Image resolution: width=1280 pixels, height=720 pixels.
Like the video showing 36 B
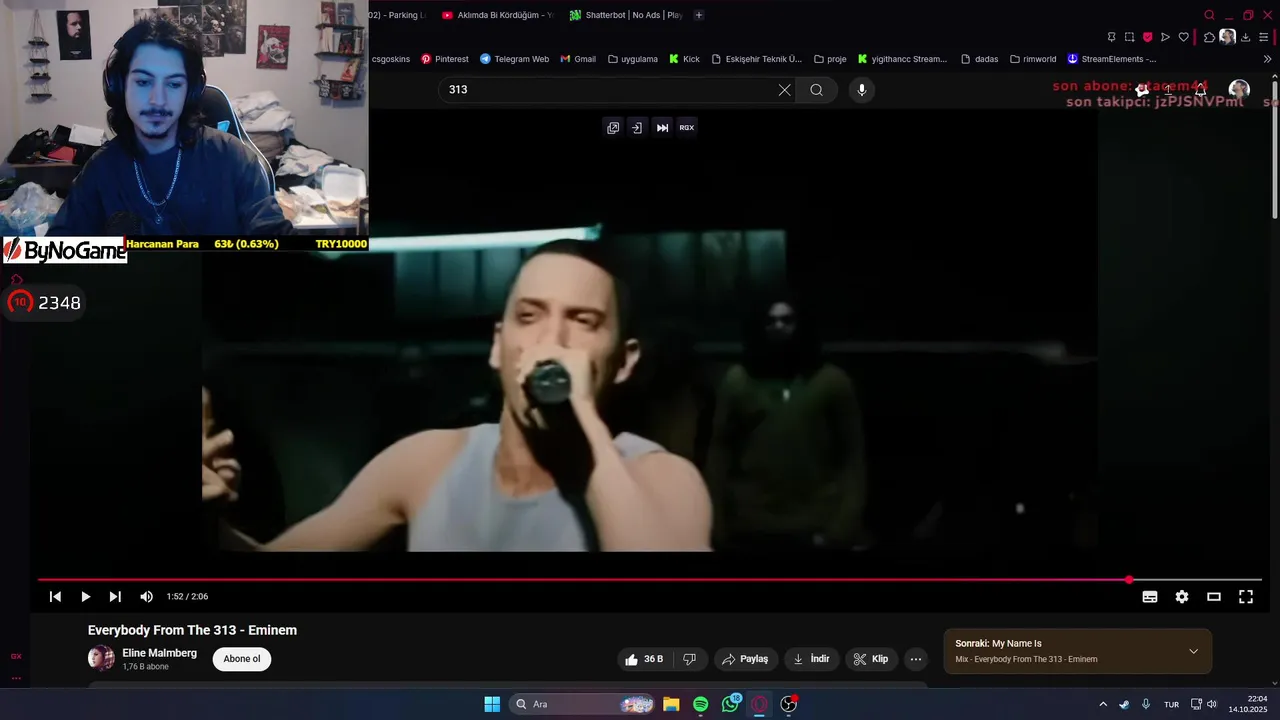coord(644,659)
